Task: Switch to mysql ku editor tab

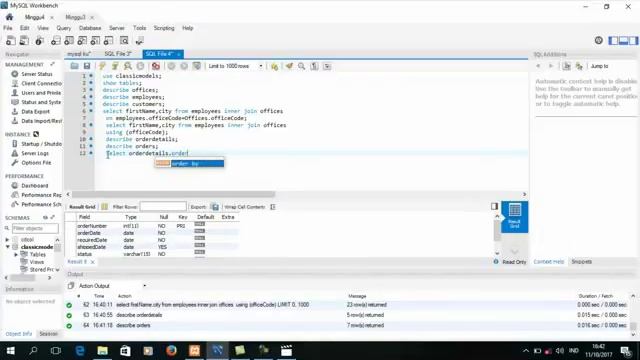Action: pos(79,54)
